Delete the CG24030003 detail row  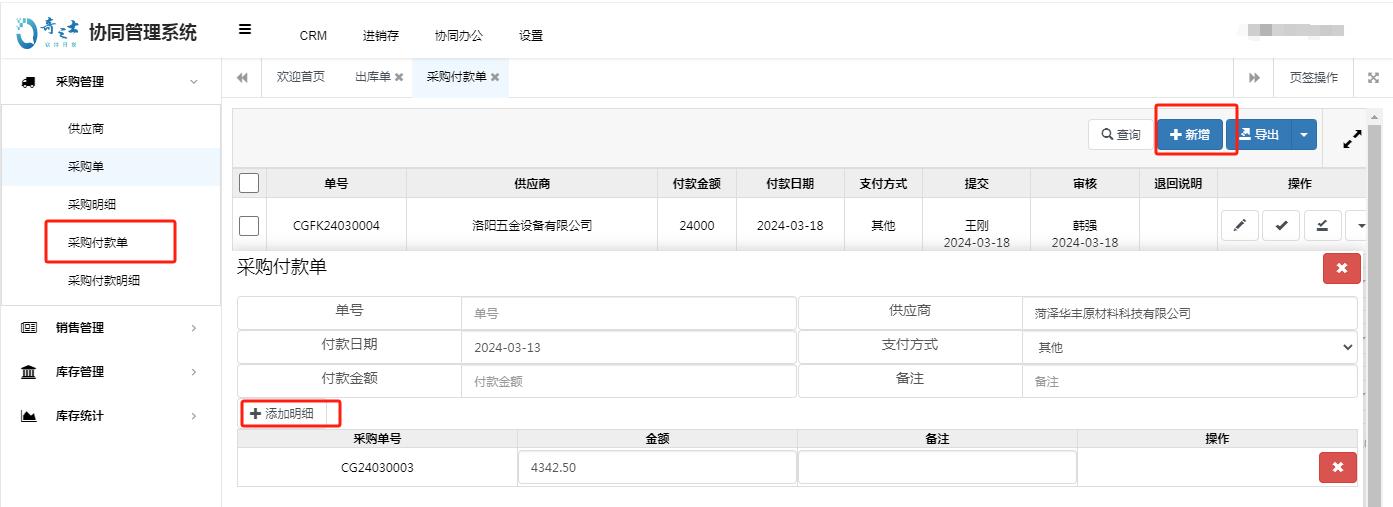(1337, 467)
